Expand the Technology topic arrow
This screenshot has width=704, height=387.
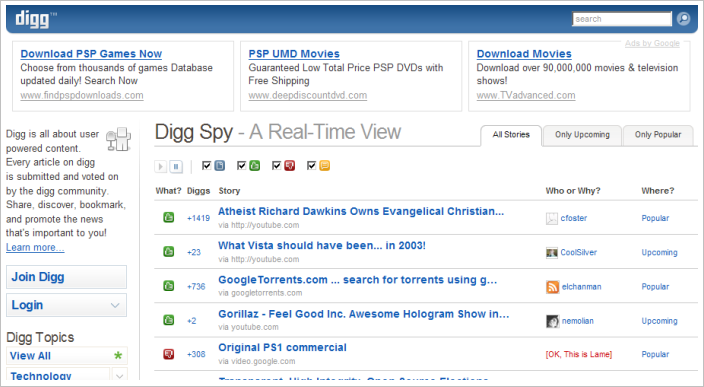tap(119, 376)
